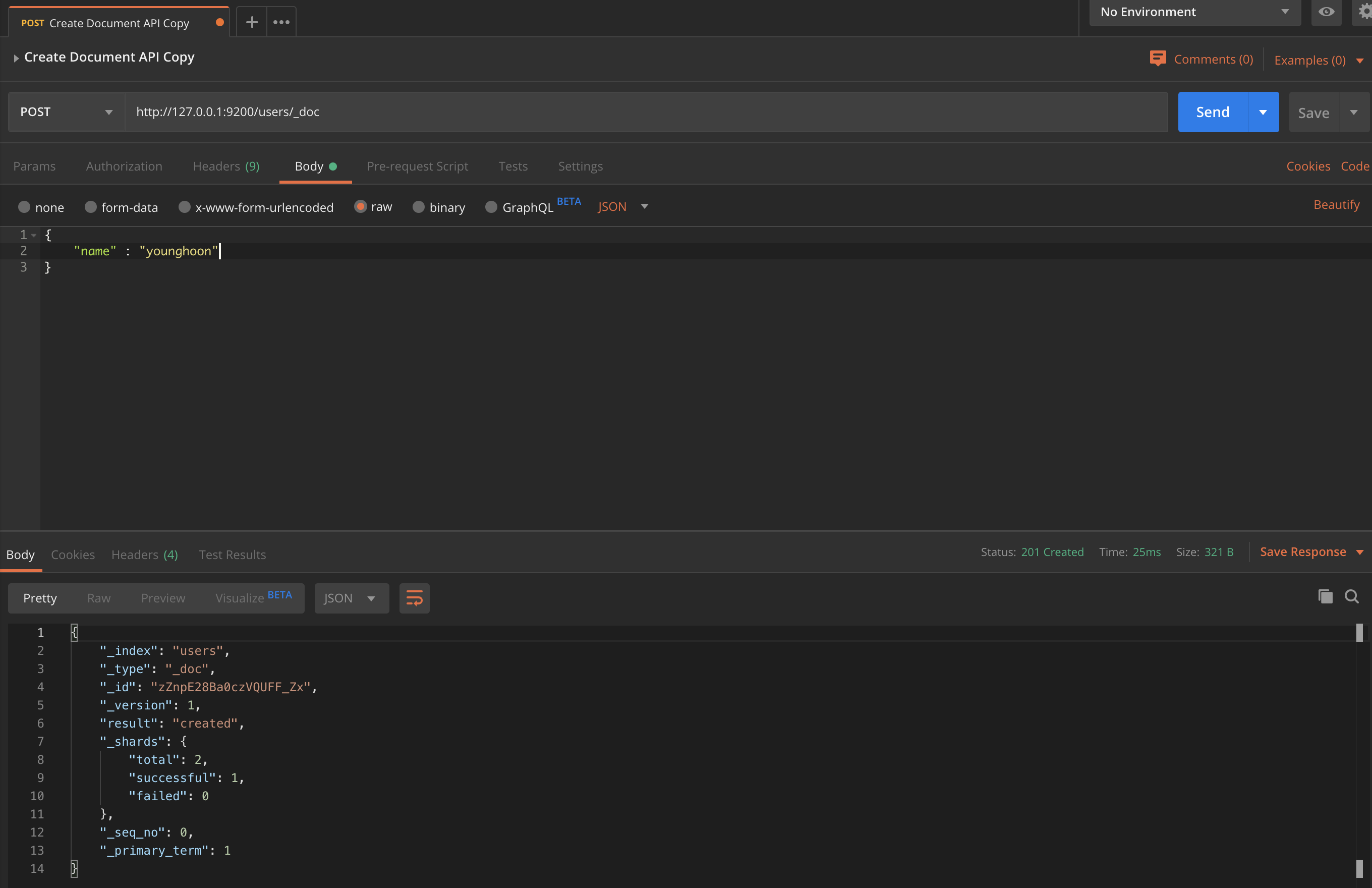
Task: Click the "_shards" response line
Action: click(x=143, y=741)
